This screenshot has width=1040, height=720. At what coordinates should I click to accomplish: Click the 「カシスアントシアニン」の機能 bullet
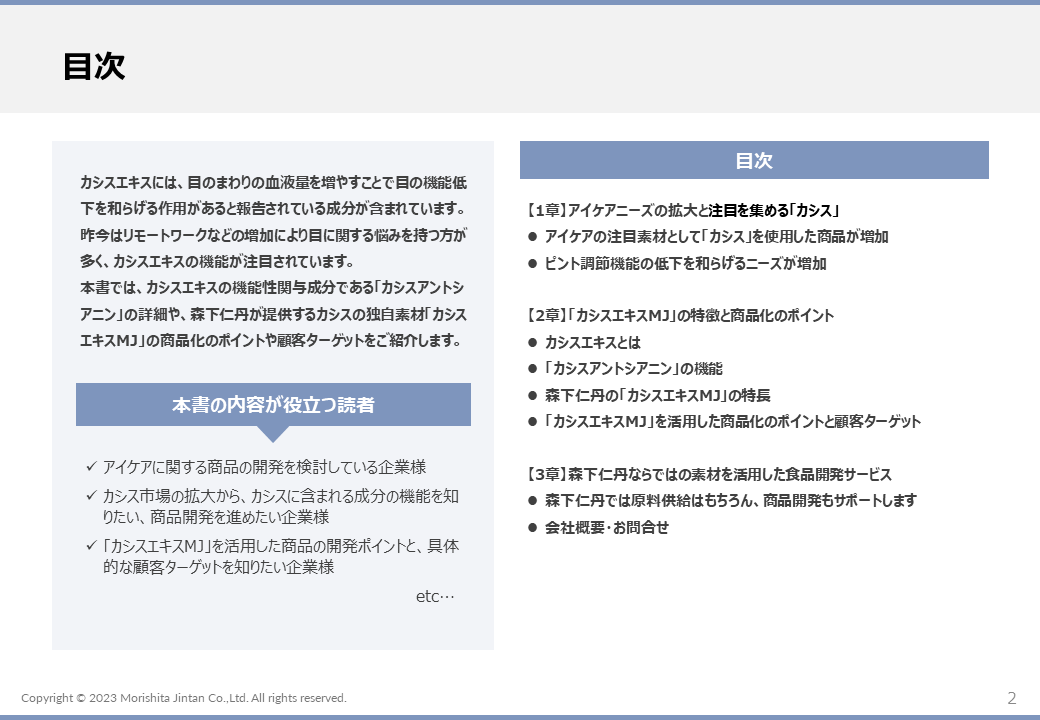coord(625,369)
